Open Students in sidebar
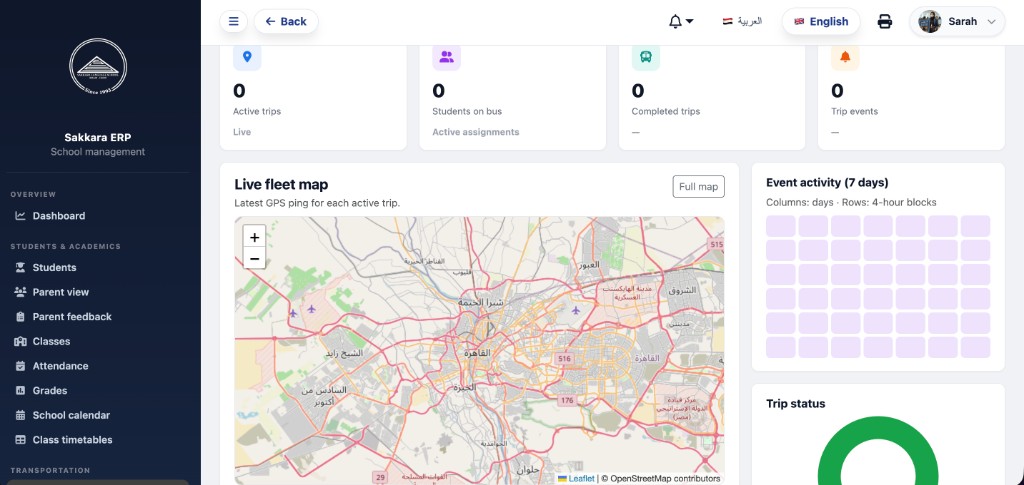This screenshot has height=485, width=1024. [x=98, y=268]
